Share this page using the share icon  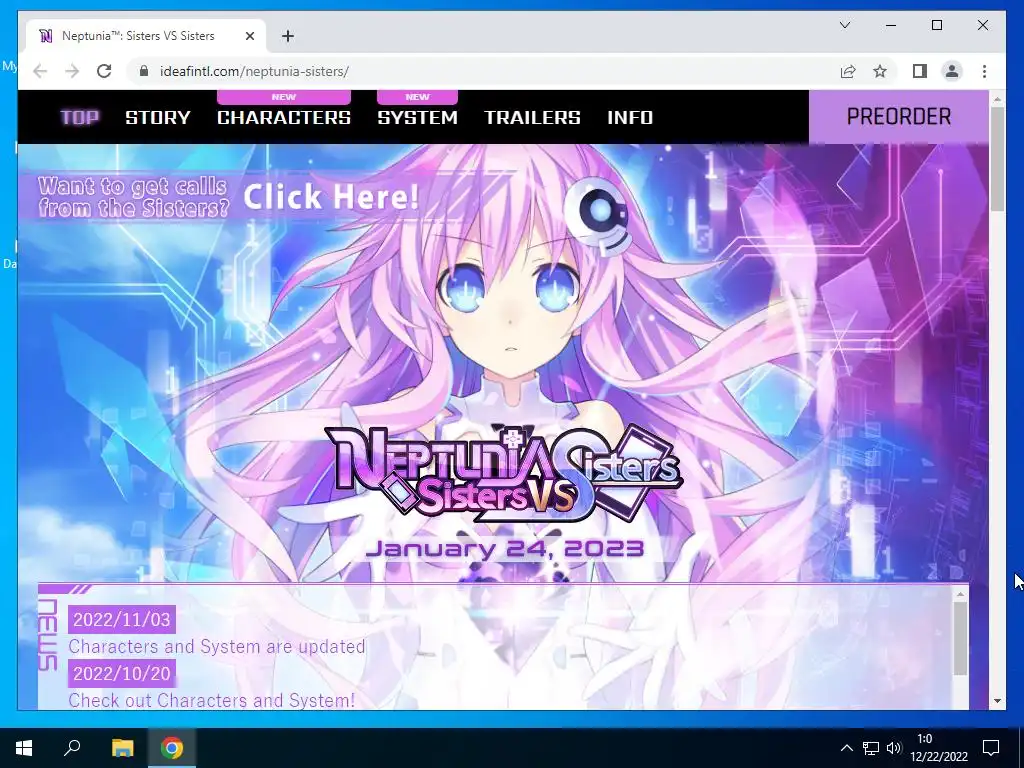point(848,71)
